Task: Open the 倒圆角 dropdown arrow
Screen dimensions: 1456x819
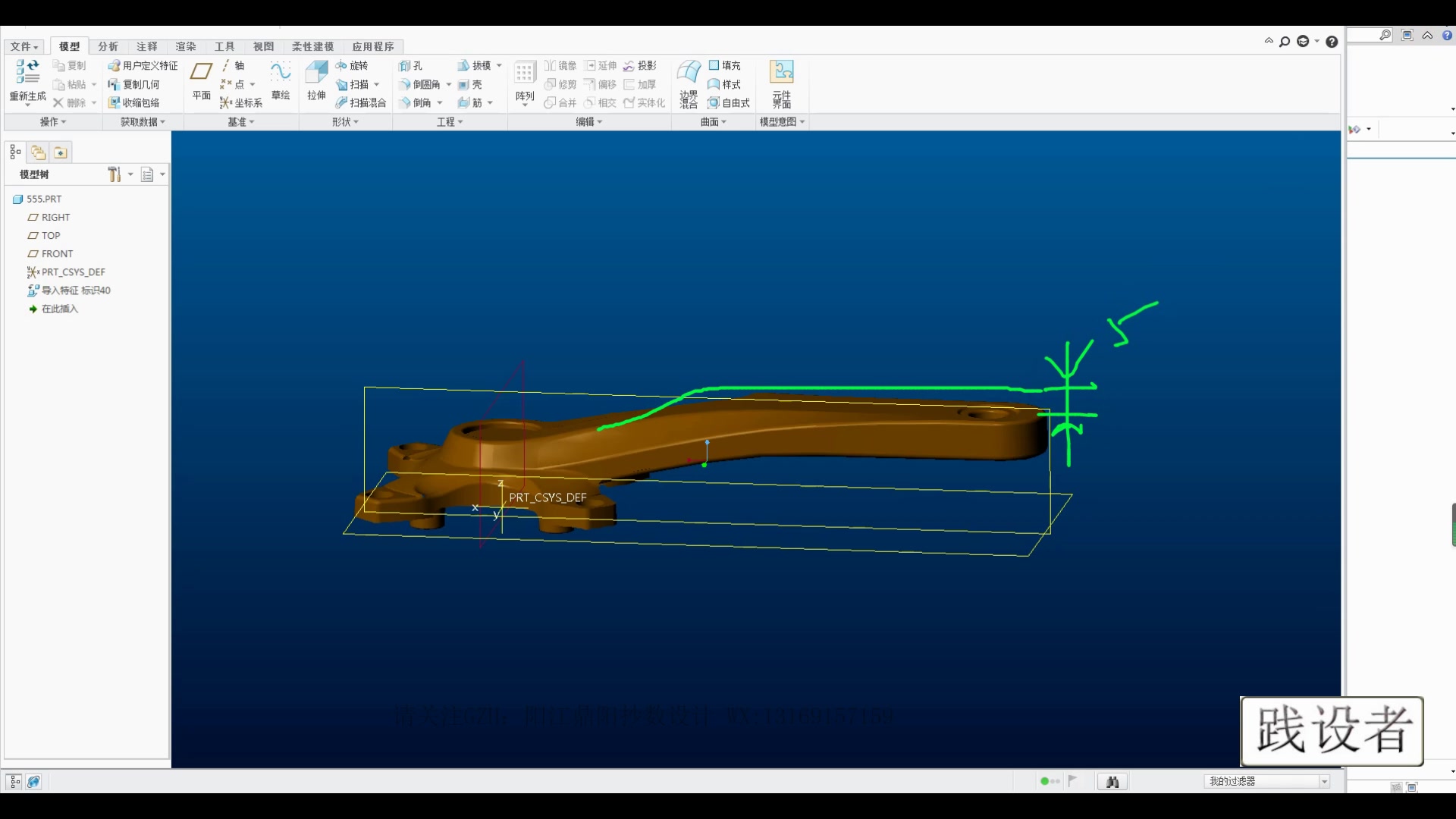Action: point(449,85)
